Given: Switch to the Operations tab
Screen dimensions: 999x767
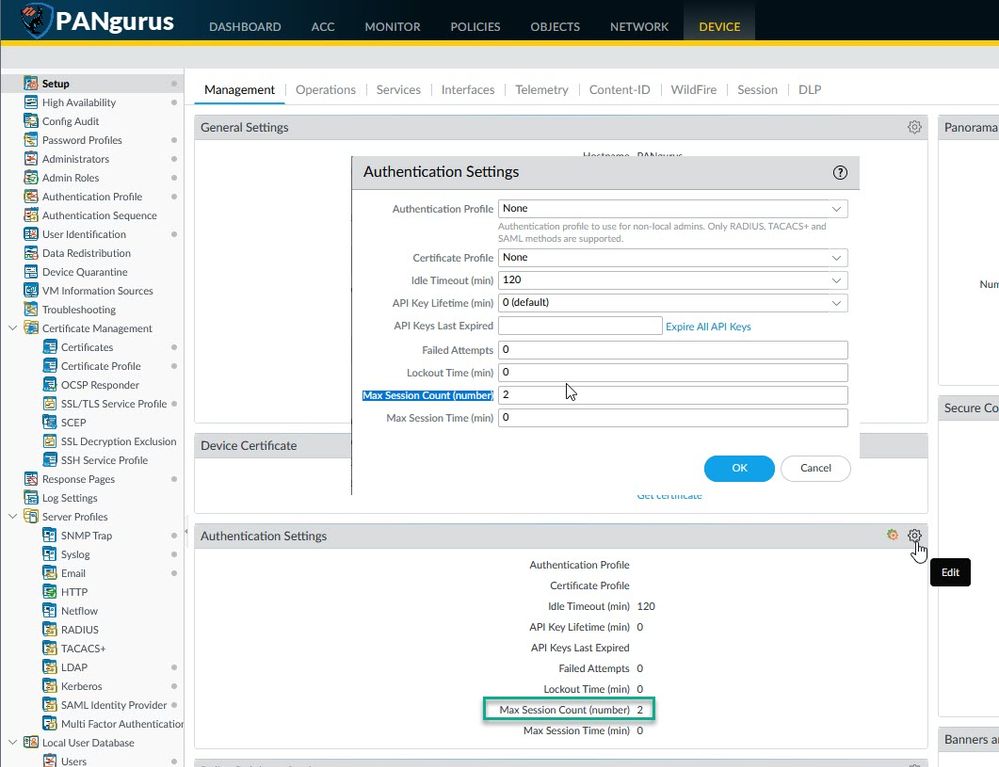Looking at the screenshot, I should [x=325, y=90].
